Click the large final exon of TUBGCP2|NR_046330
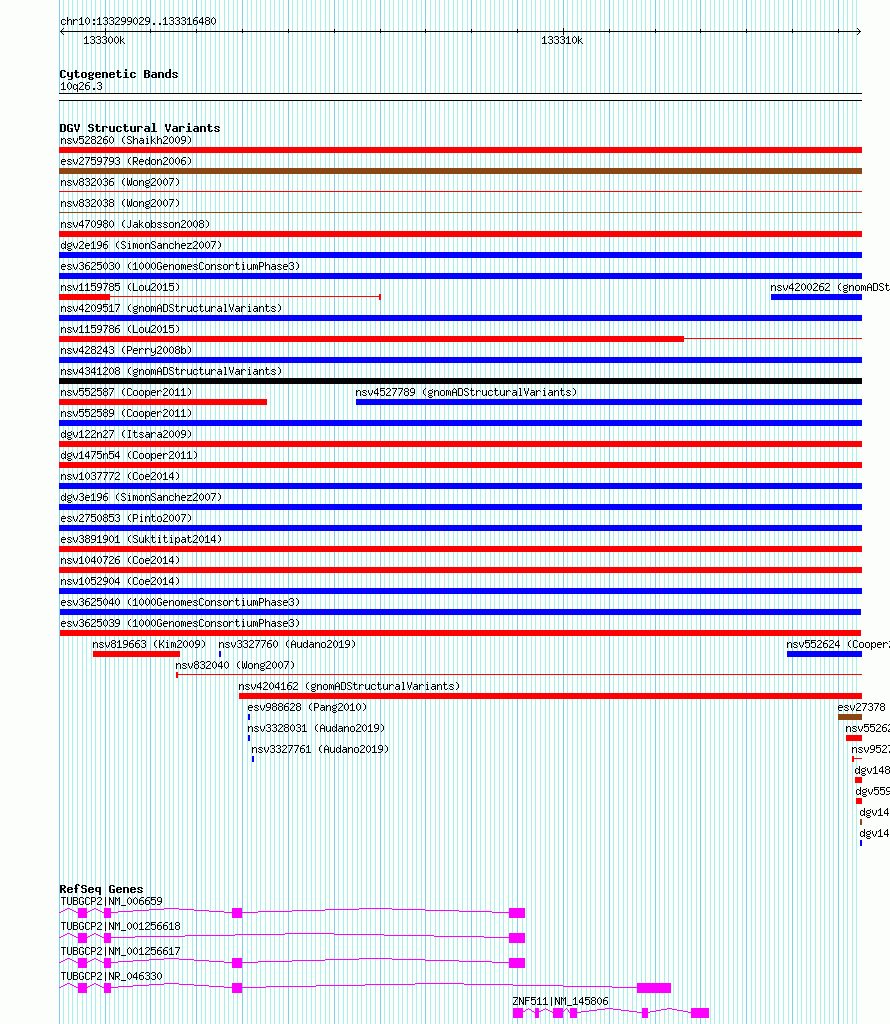Viewport: 890px width, 1024px height. 654,988
